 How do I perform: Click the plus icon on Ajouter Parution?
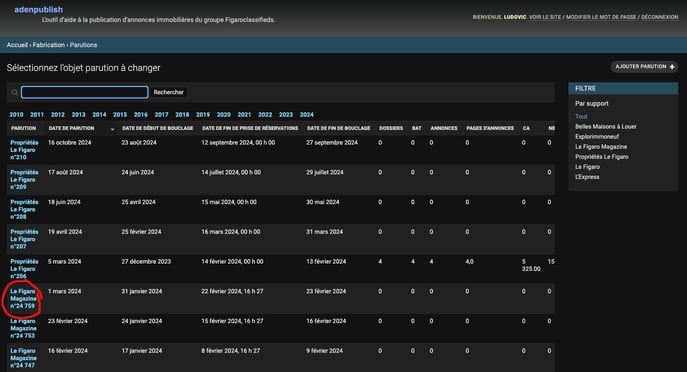coord(672,67)
